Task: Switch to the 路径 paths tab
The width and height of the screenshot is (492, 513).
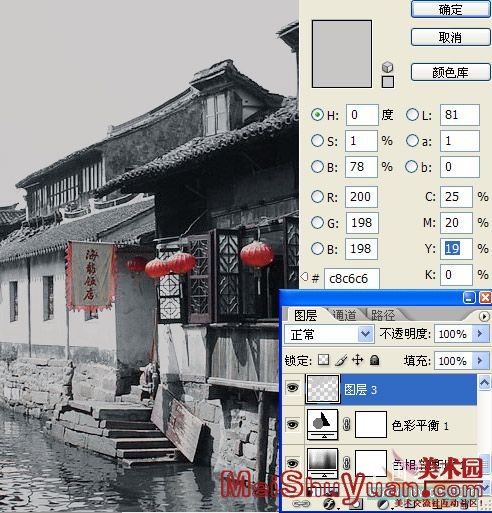Action: click(x=383, y=315)
